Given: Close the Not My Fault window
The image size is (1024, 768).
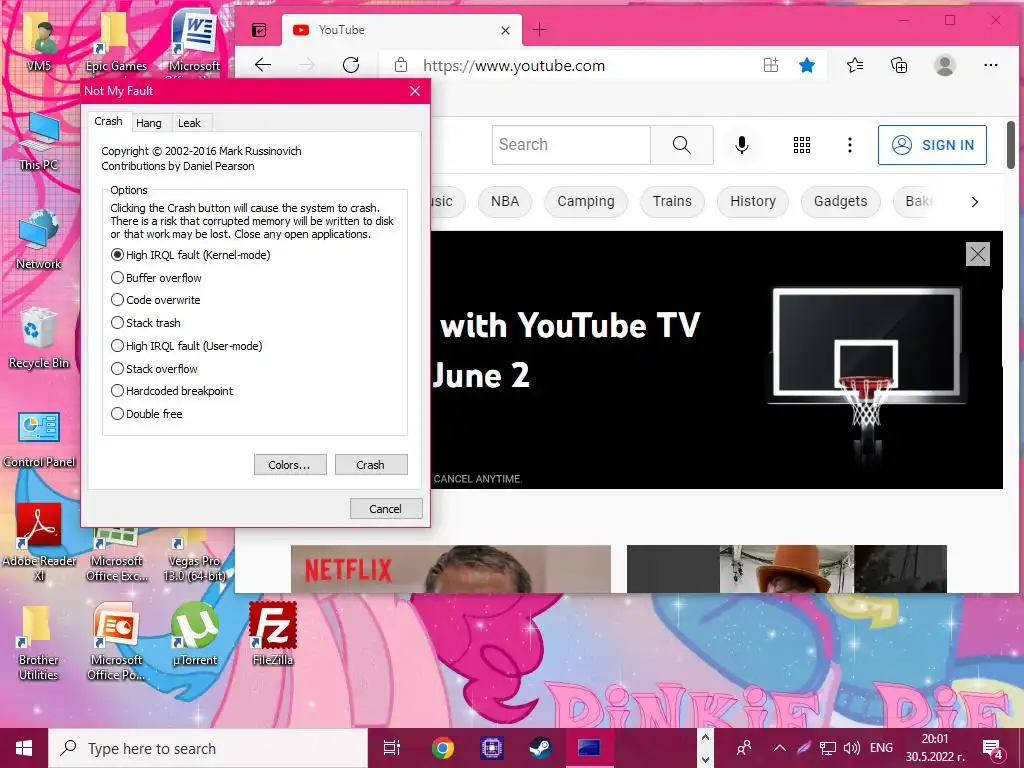Looking at the screenshot, I should point(415,91).
